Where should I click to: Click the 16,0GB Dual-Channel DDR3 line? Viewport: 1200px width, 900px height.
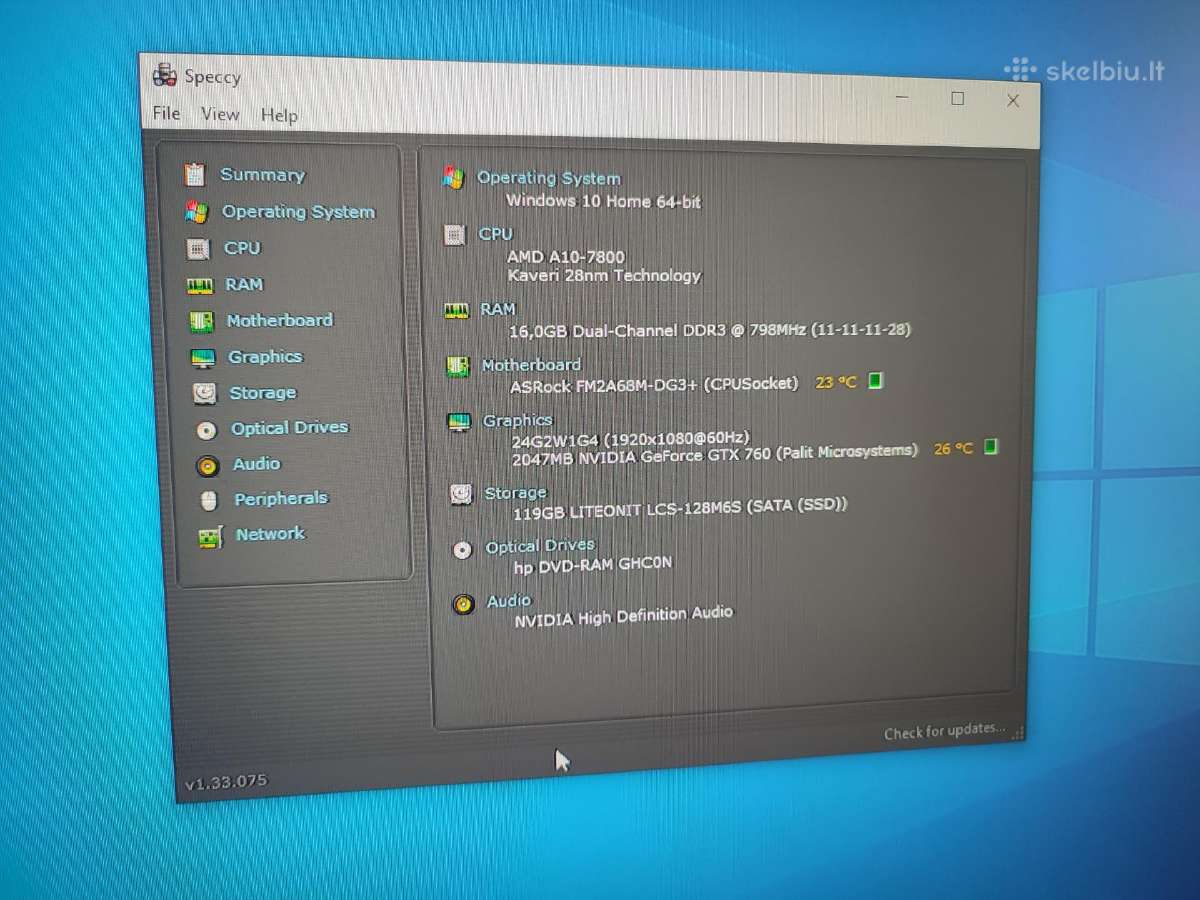710,330
